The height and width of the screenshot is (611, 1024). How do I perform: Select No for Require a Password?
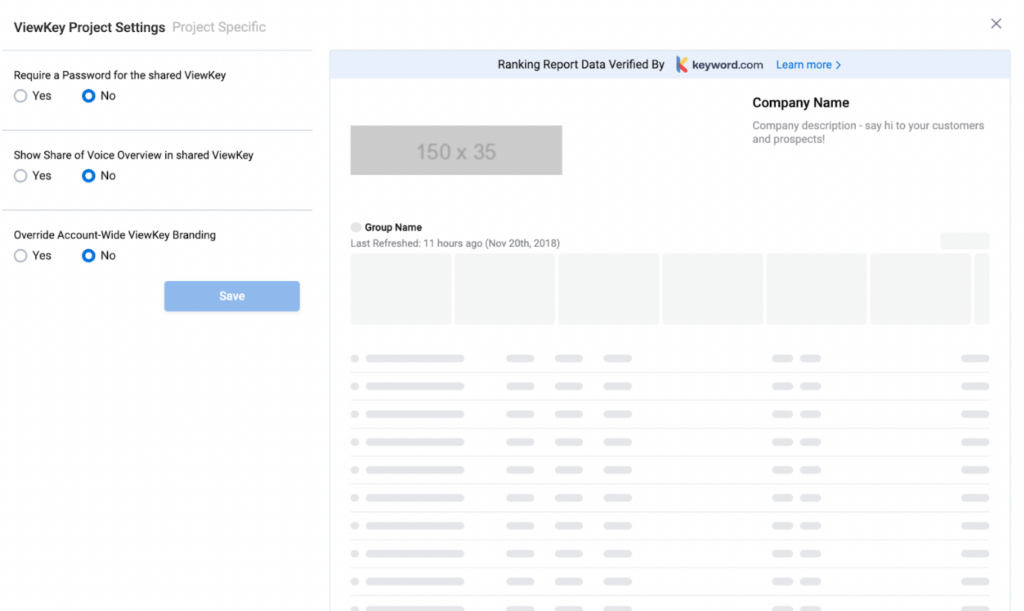(88, 95)
